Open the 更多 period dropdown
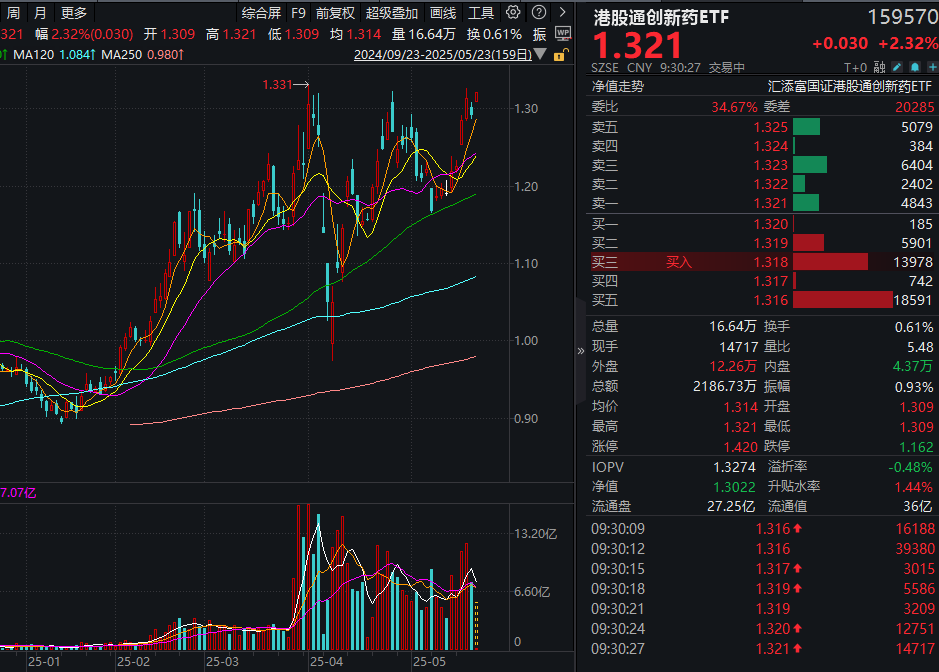 (x=74, y=13)
